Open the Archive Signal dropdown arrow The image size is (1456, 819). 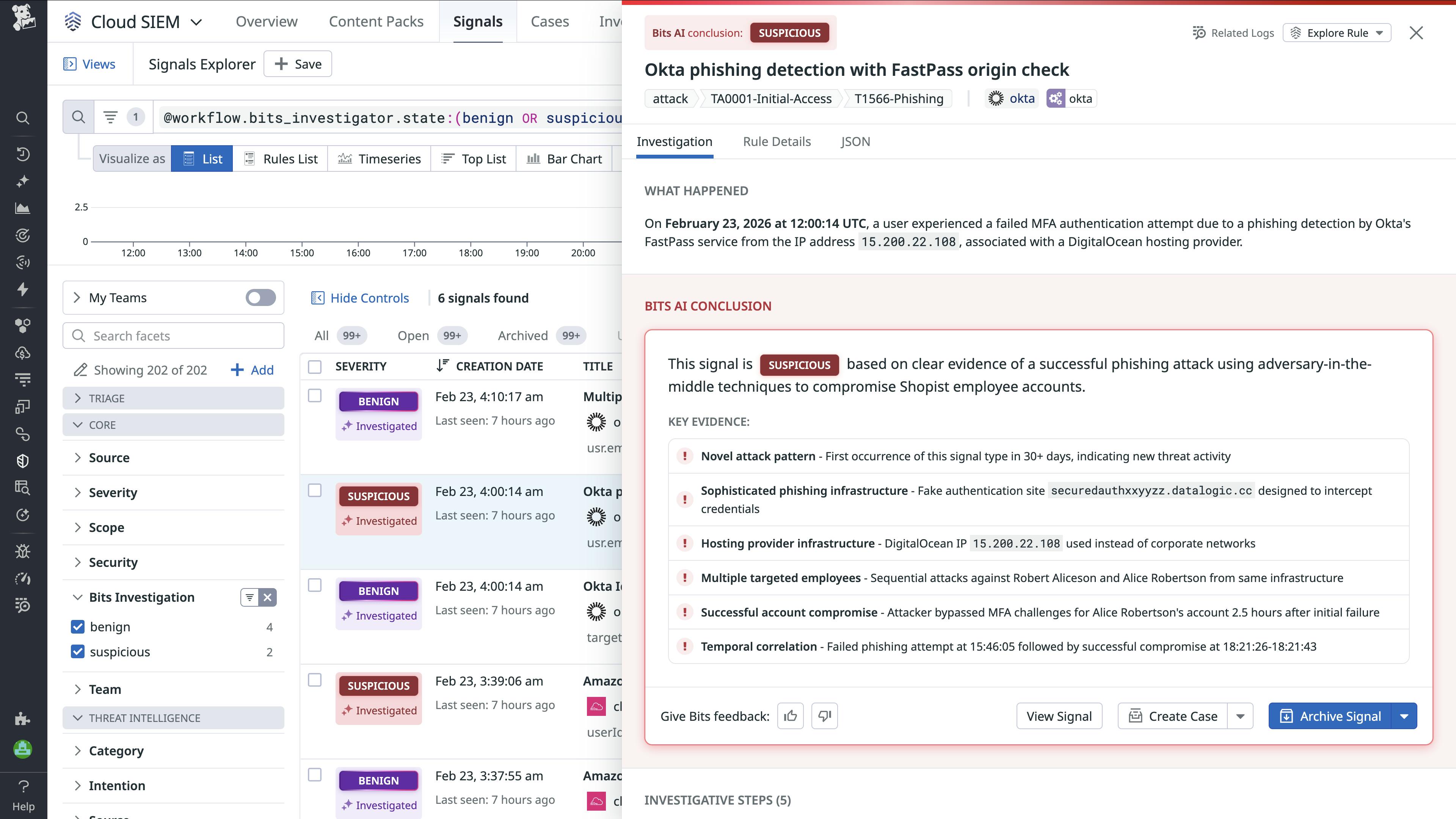(x=1404, y=715)
